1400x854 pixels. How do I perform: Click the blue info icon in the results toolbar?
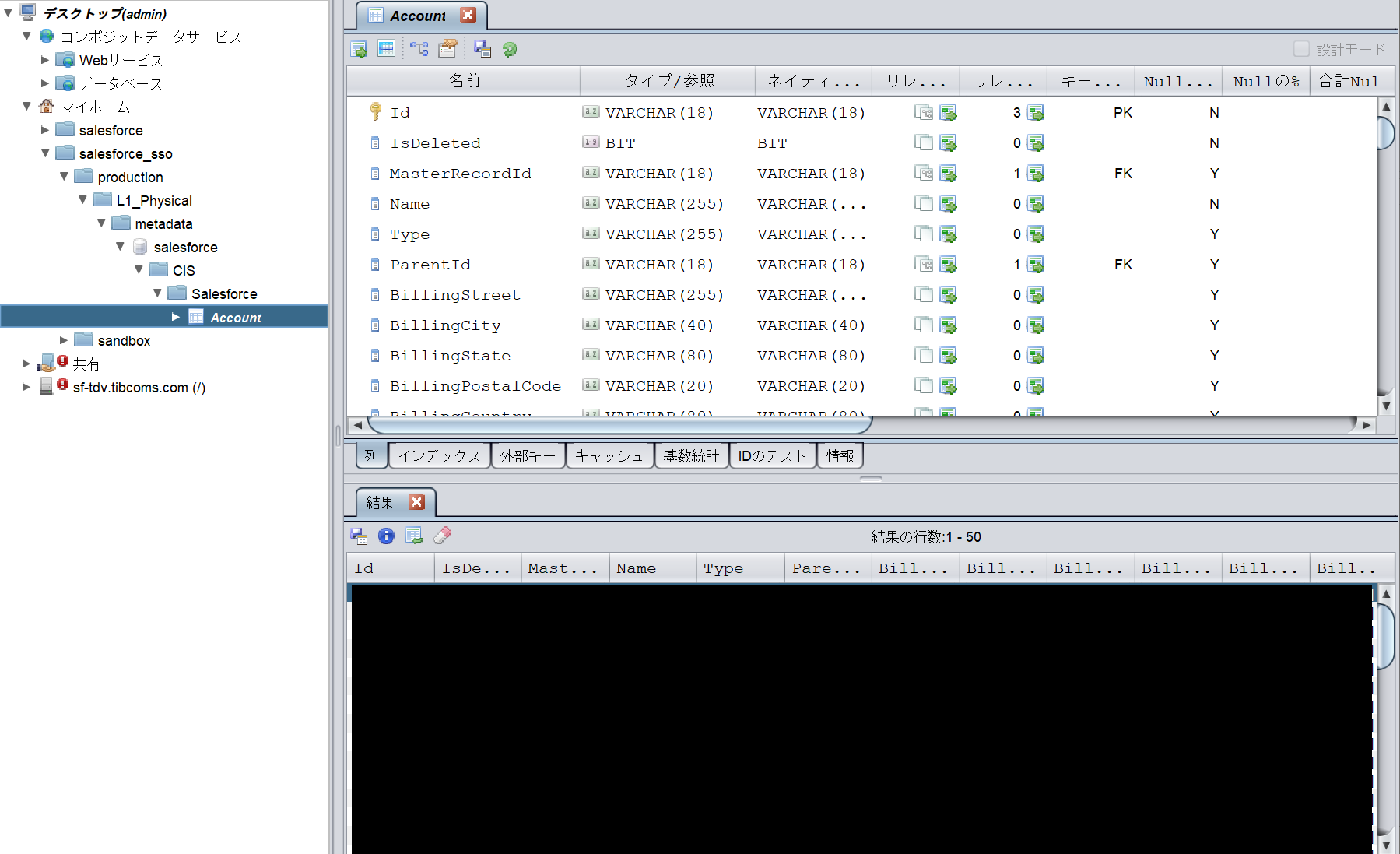[386, 536]
